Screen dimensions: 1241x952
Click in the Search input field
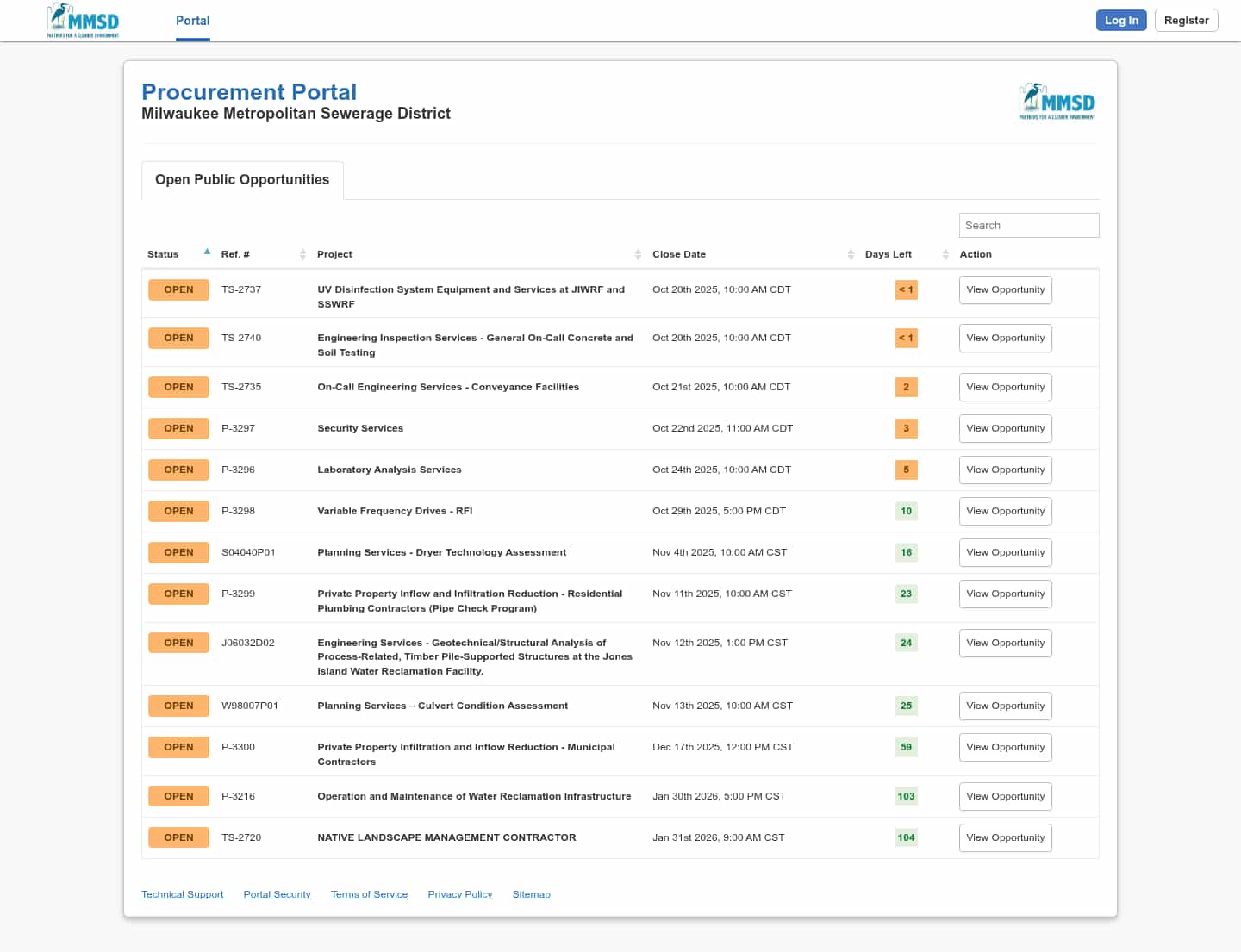[1028, 226]
